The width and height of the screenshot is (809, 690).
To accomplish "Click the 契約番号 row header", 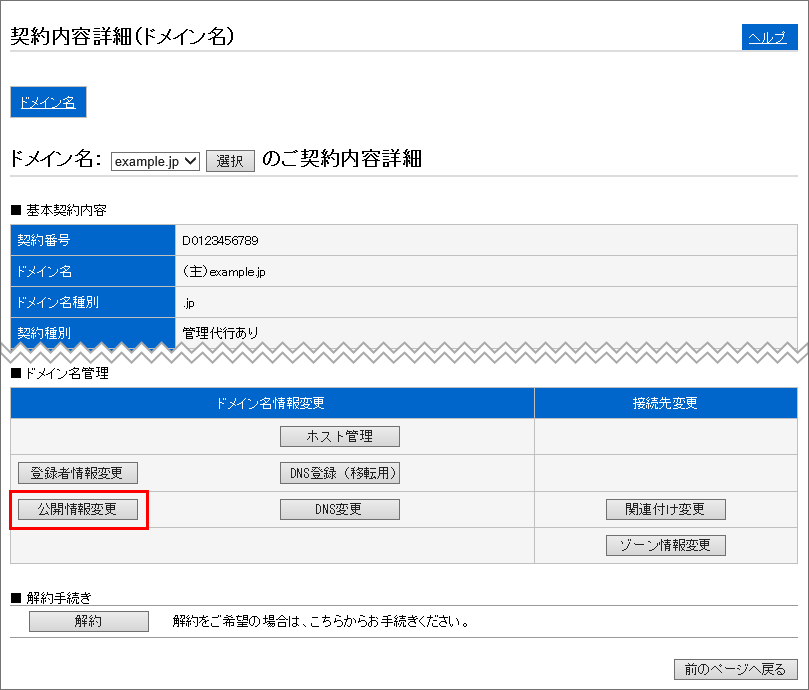I will click(93, 240).
